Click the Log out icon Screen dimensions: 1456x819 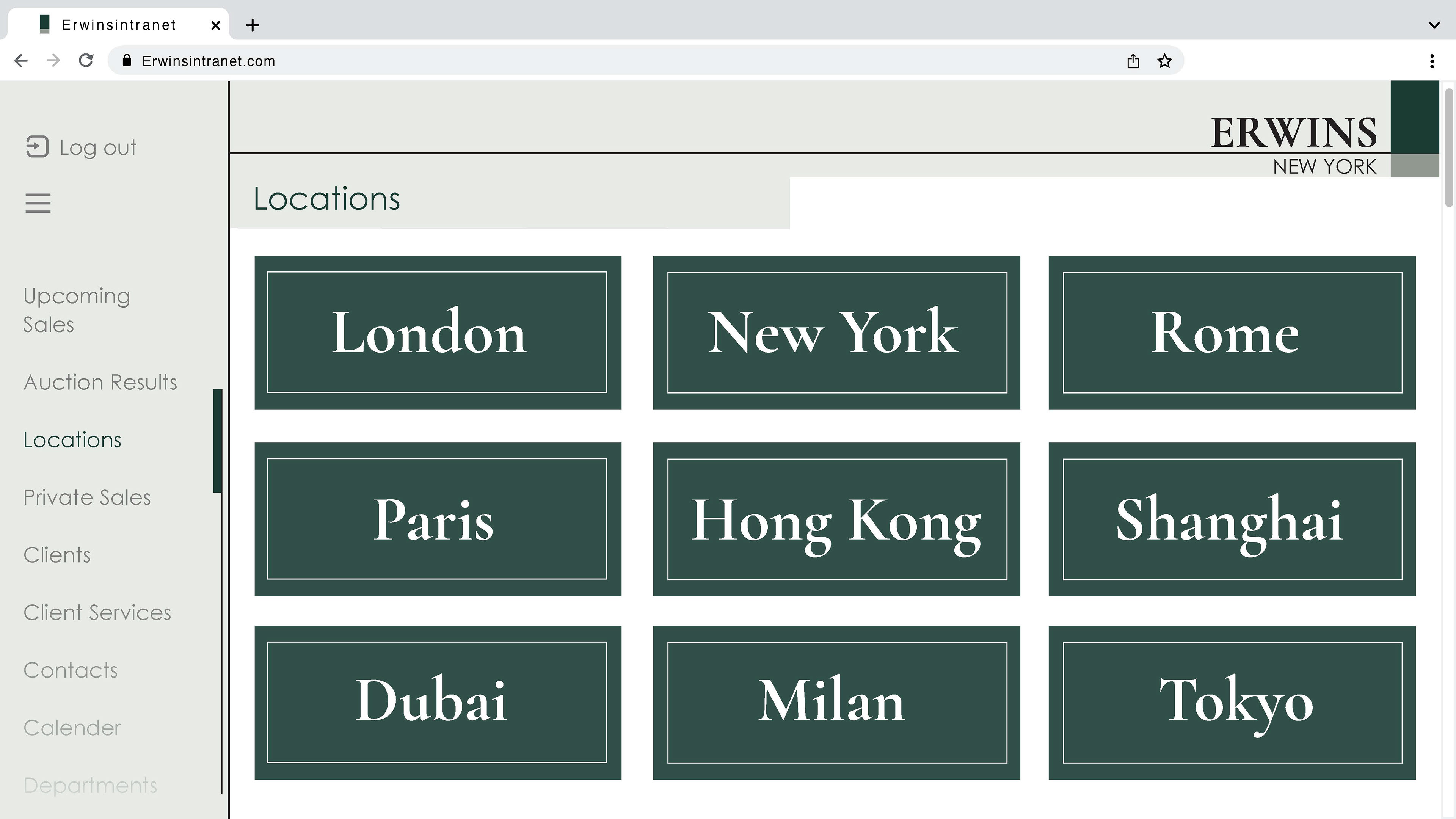click(x=37, y=147)
